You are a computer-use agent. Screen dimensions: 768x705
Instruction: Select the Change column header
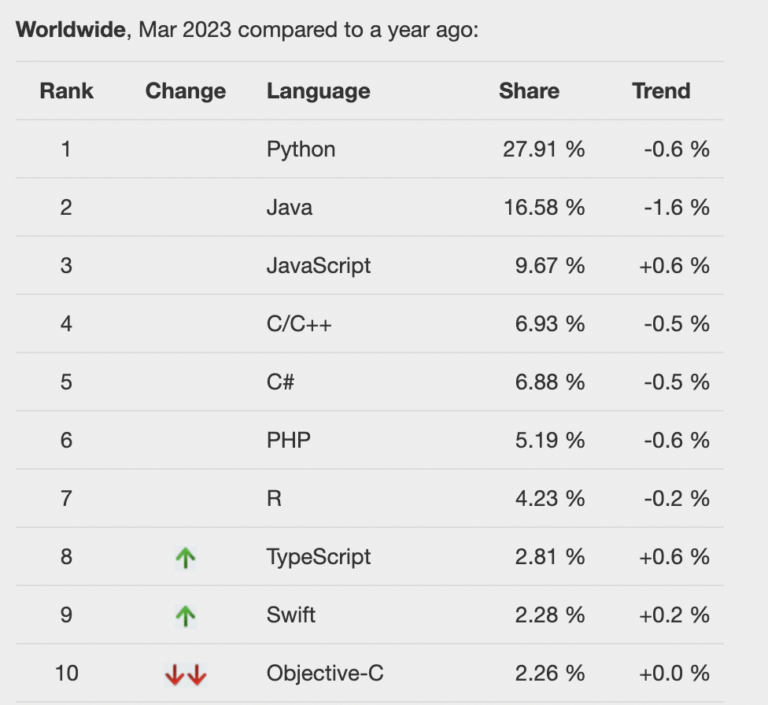[186, 91]
